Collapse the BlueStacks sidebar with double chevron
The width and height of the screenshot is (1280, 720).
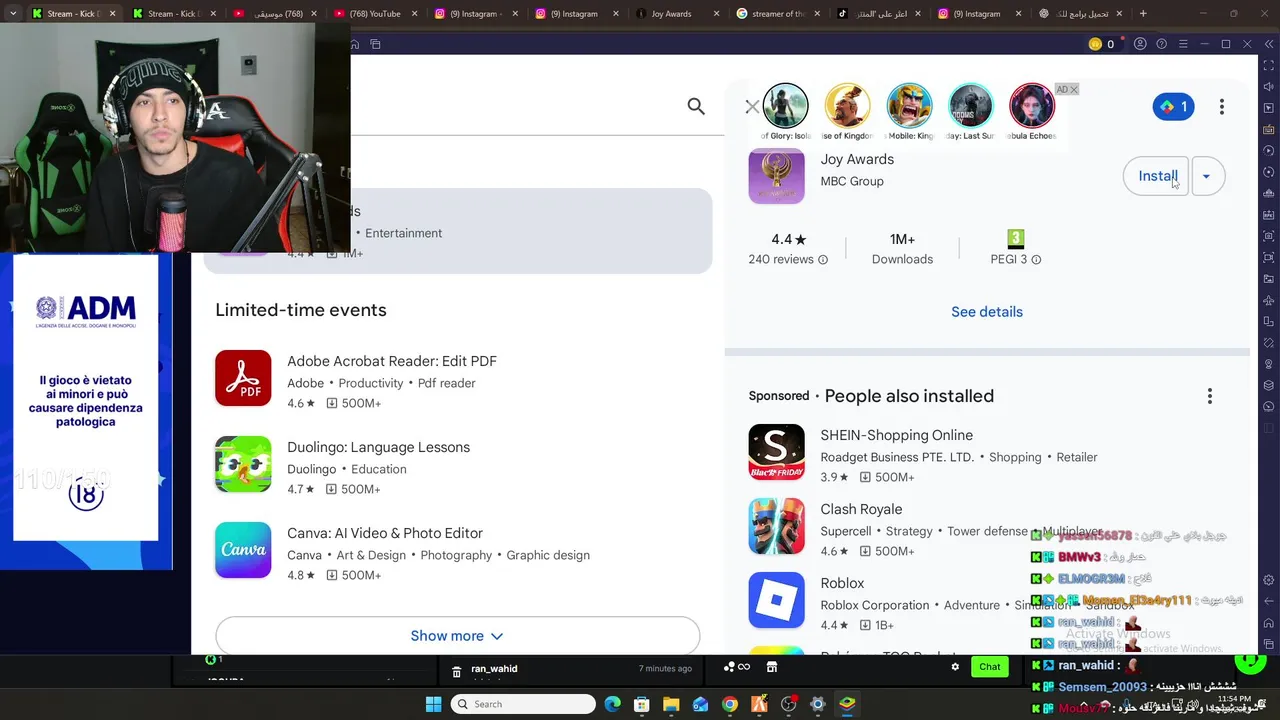point(1269,44)
